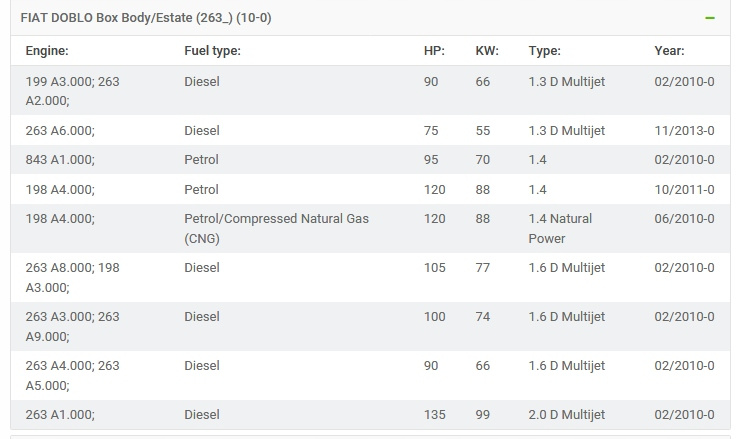This screenshot has width=740, height=439.
Task: Select engine row 263 A8.000; 198 A3.000
Action: click(370, 278)
